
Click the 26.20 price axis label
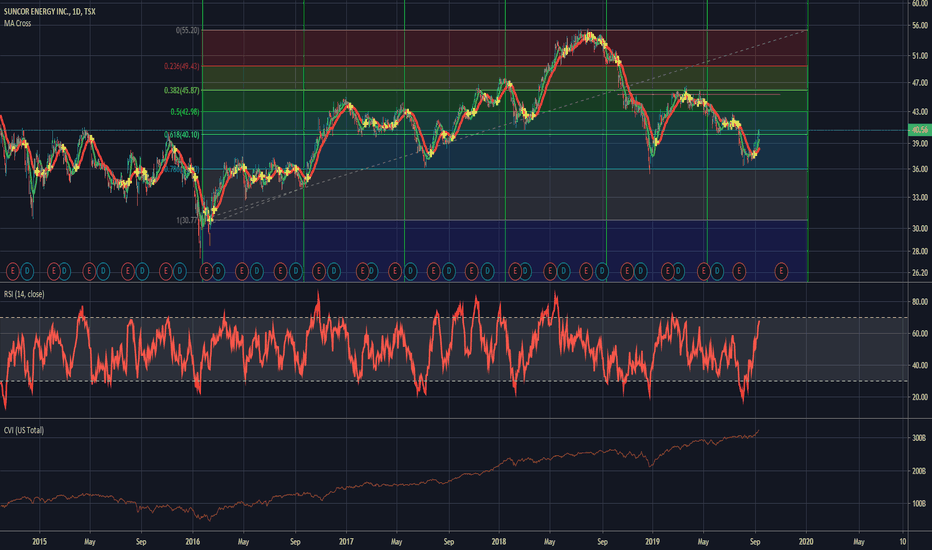[x=920, y=272]
